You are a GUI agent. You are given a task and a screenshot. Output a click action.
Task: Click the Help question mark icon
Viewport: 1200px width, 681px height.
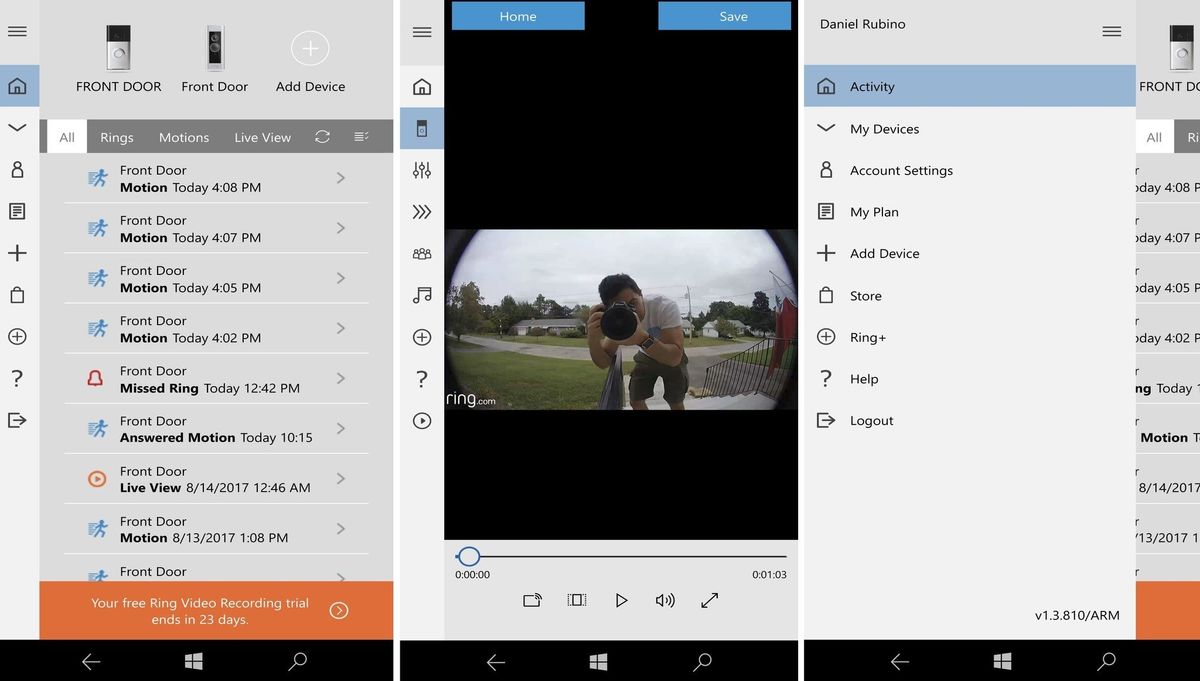(x=17, y=378)
